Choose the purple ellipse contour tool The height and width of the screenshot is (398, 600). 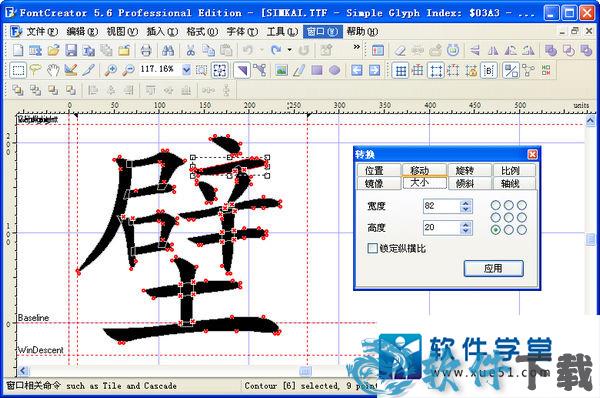(334, 70)
